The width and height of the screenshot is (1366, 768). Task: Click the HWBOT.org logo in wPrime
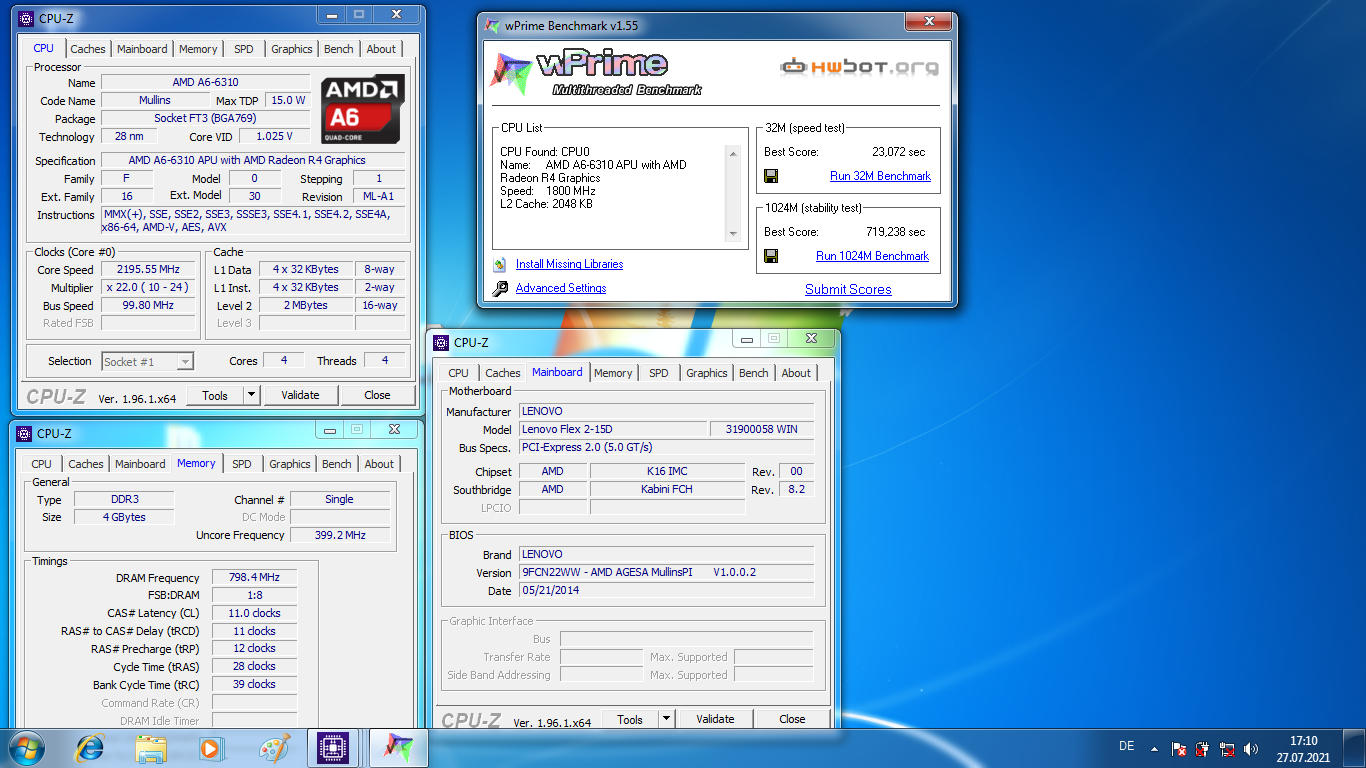[x=860, y=67]
